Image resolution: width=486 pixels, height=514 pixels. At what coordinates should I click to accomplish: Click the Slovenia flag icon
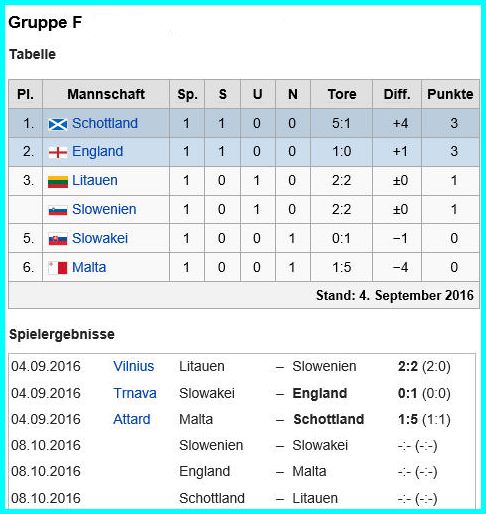click(x=58, y=210)
